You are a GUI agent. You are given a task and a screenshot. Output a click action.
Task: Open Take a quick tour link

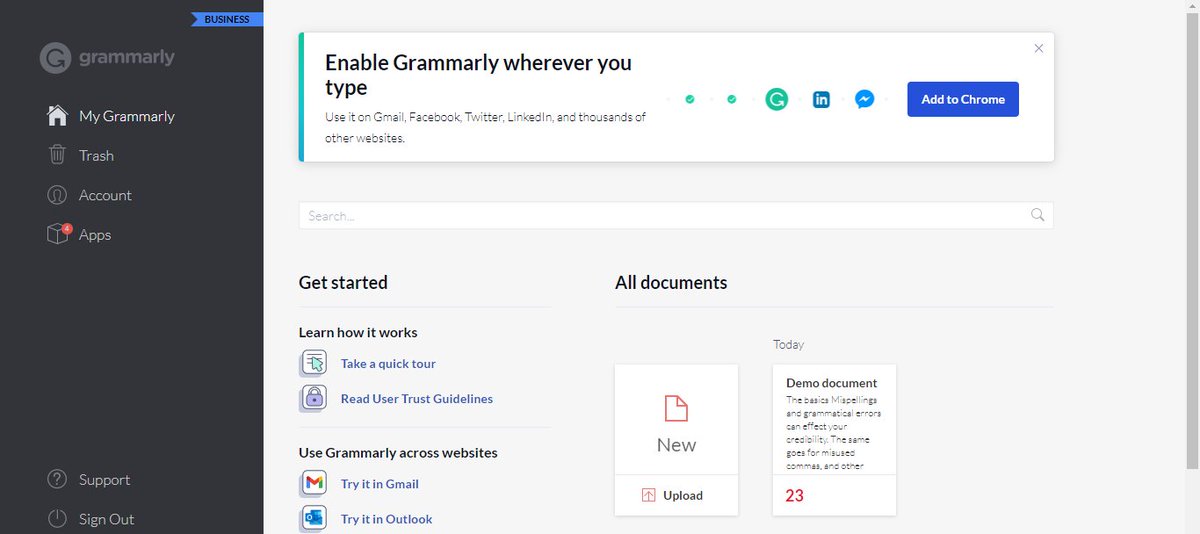coord(388,364)
